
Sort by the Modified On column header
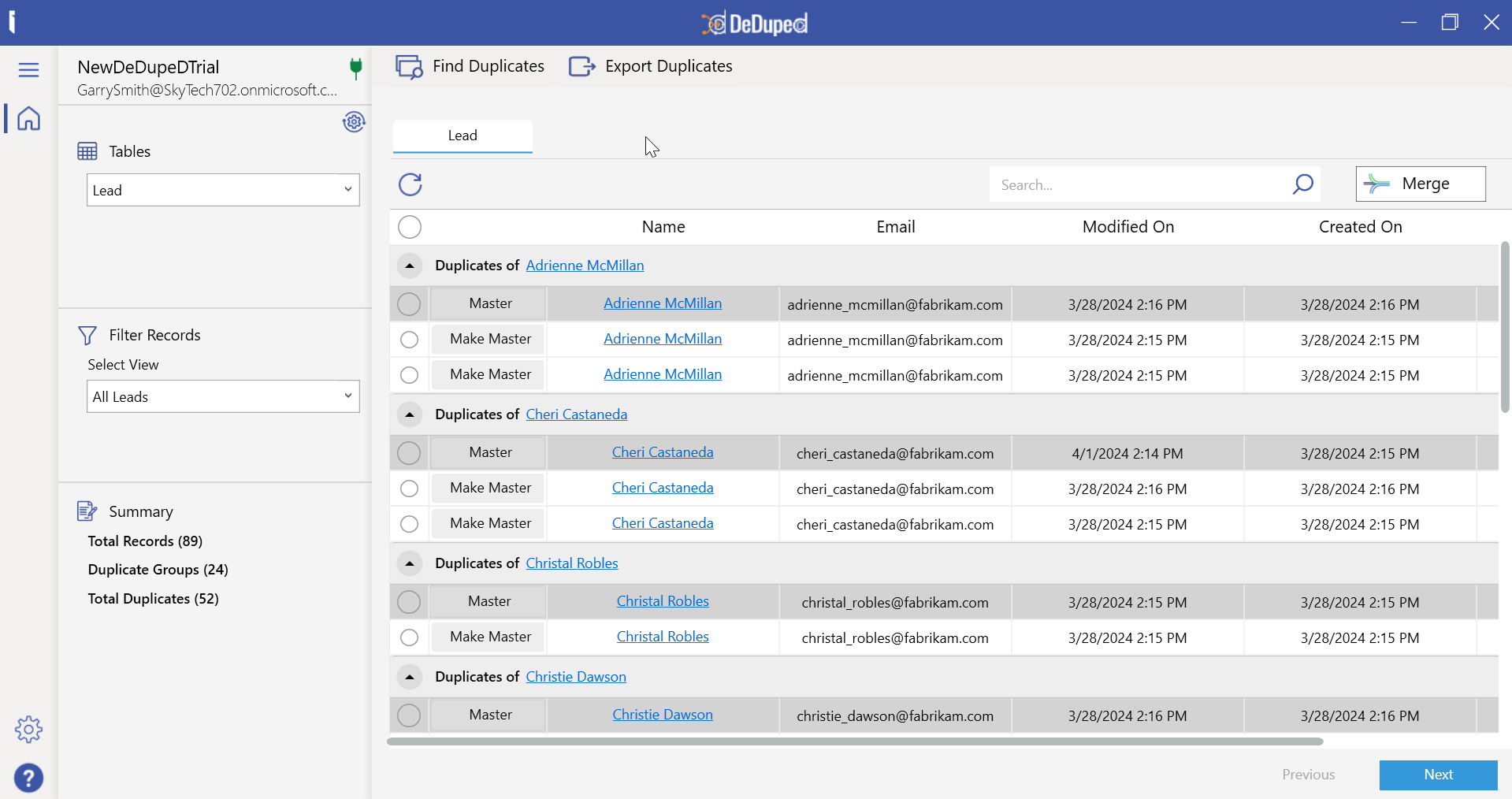pos(1128,227)
